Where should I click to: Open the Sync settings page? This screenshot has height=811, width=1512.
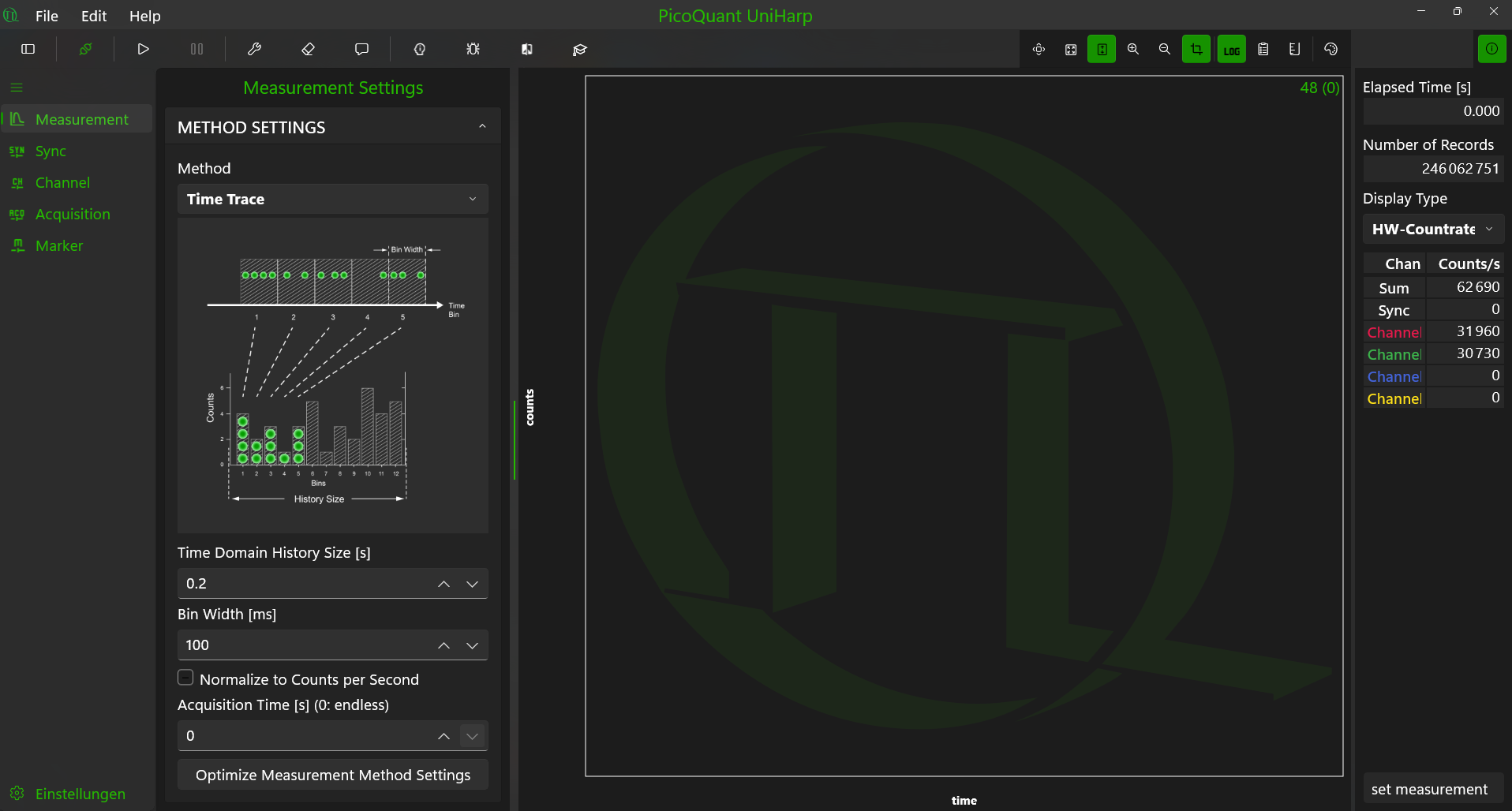pos(77,151)
